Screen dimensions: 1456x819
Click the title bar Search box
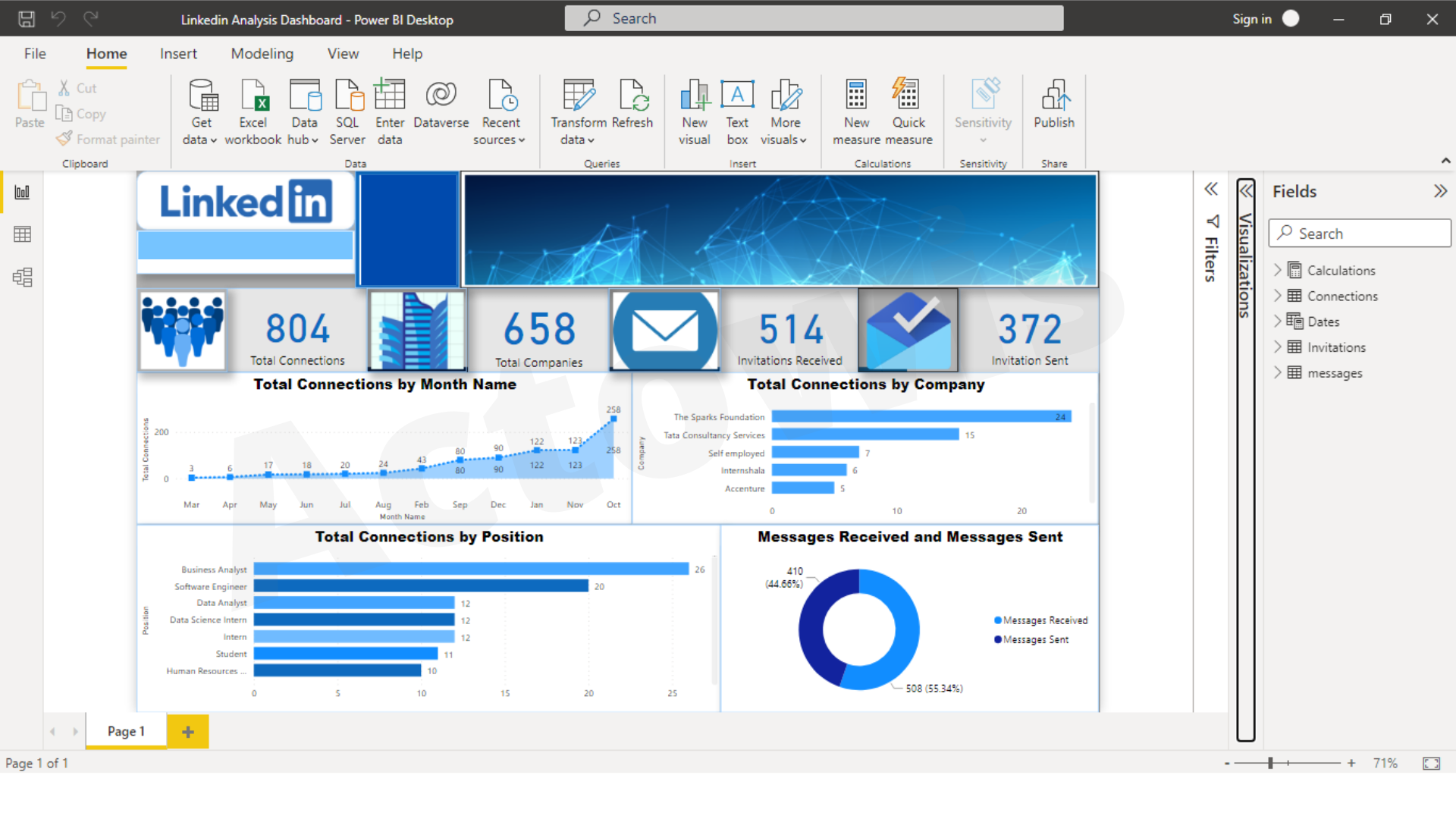click(814, 18)
